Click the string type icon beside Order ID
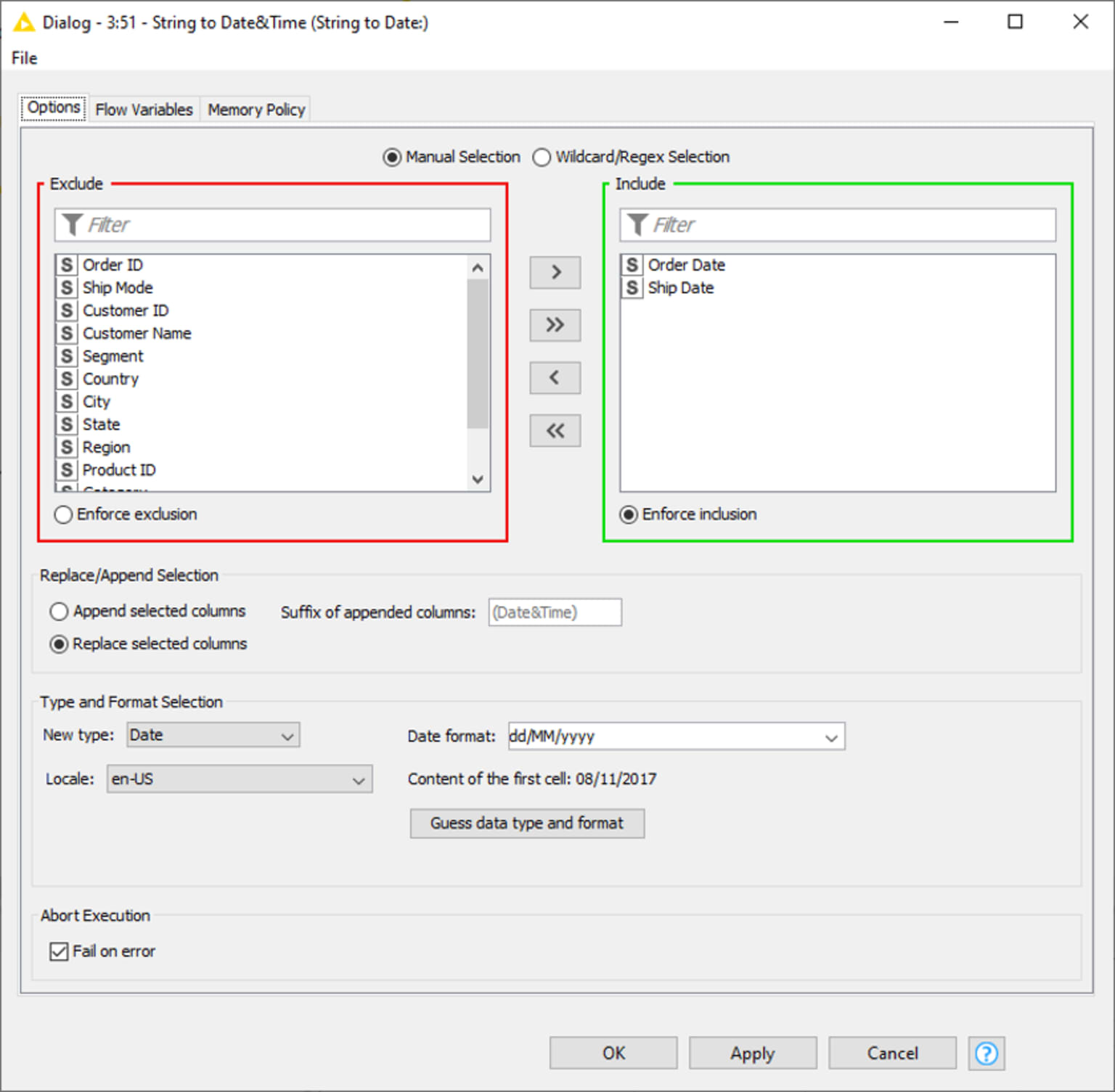Viewport: 1115px width, 1092px height. [67, 265]
